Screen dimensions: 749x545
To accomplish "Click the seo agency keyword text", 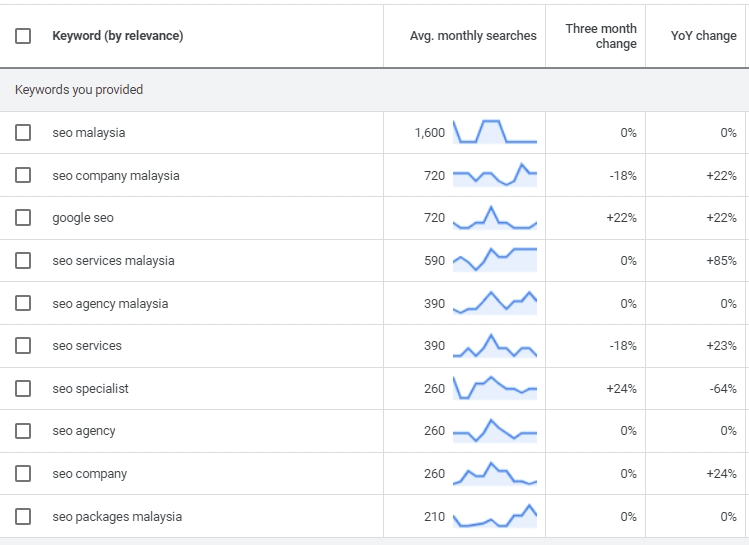I will tap(84, 431).
